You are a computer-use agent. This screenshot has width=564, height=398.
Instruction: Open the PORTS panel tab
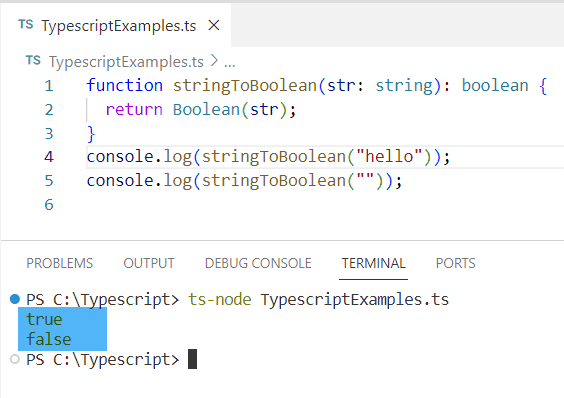456,263
